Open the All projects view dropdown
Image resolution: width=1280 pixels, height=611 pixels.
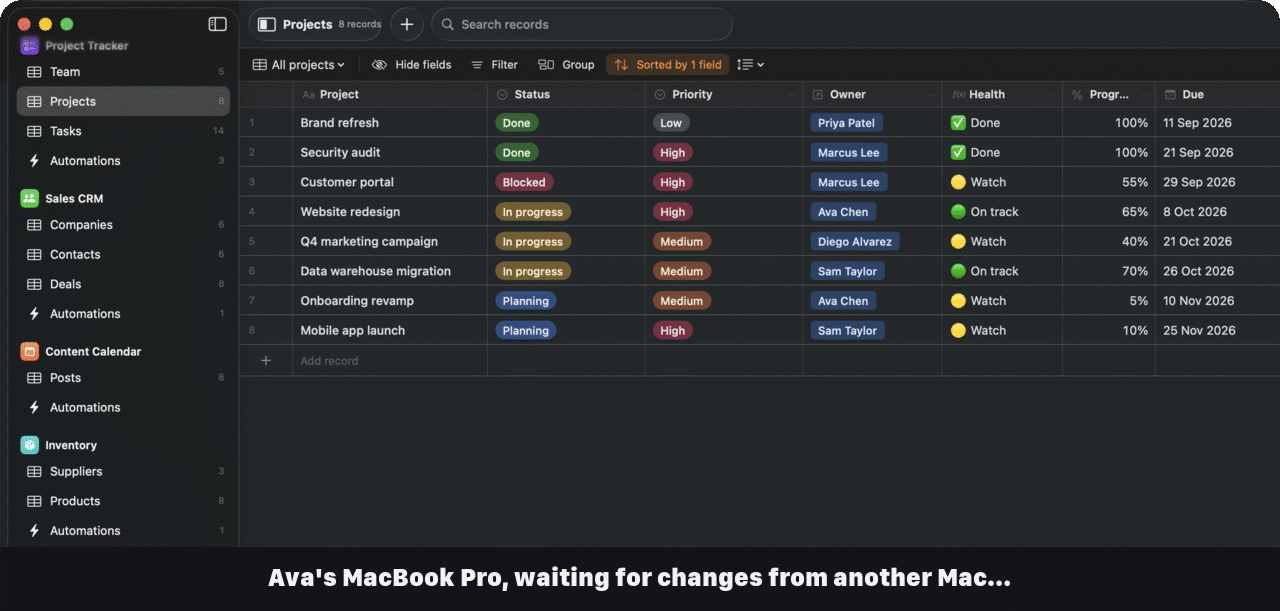click(x=298, y=64)
